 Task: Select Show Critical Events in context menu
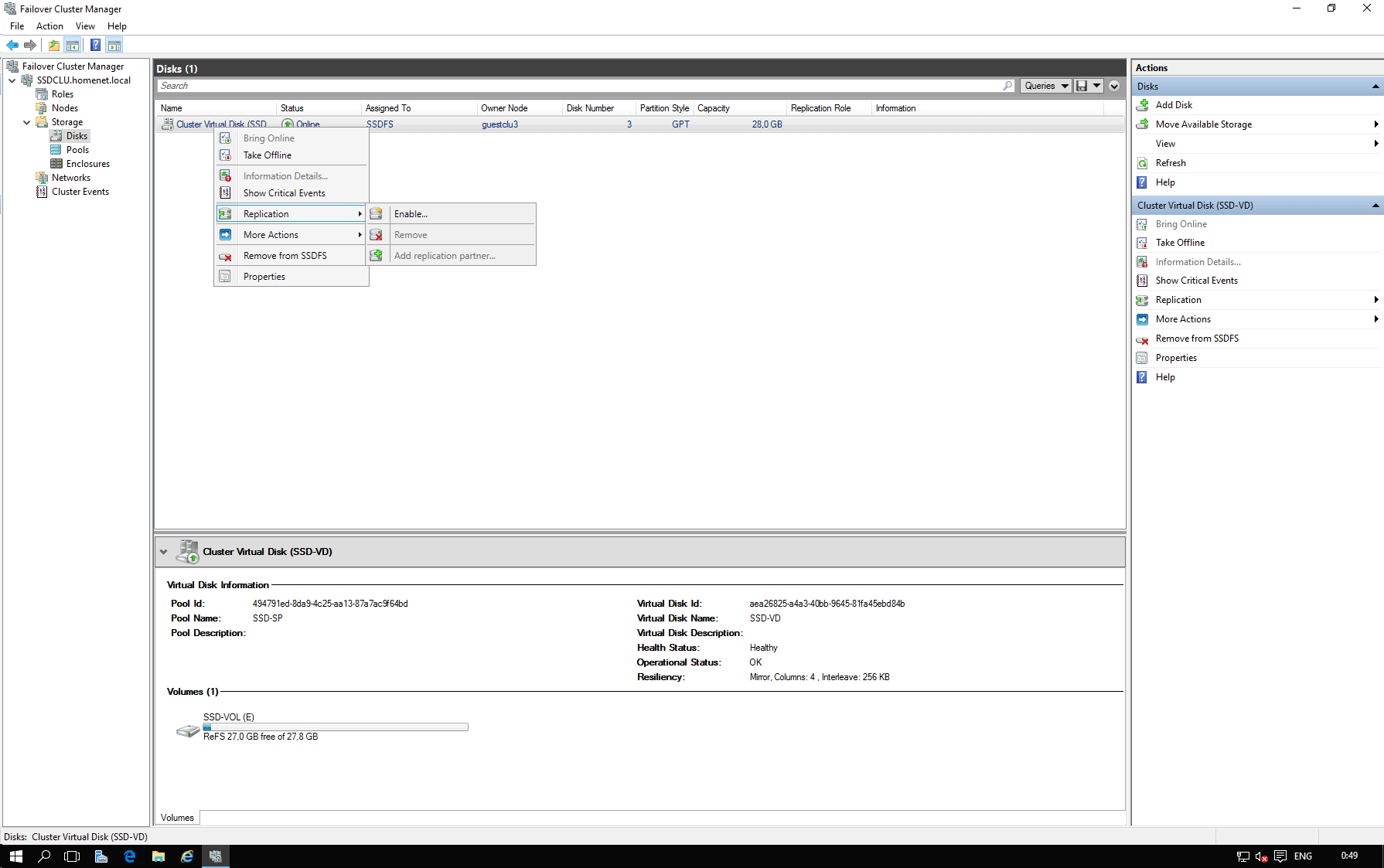coord(285,193)
